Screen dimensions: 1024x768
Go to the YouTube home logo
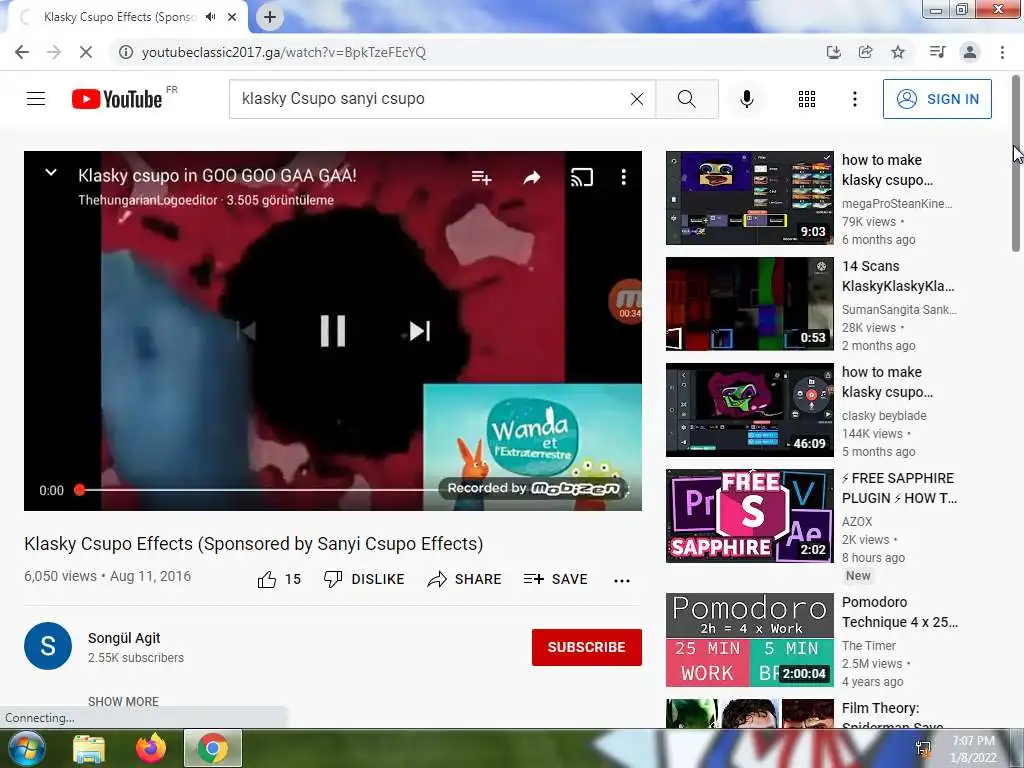[117, 99]
